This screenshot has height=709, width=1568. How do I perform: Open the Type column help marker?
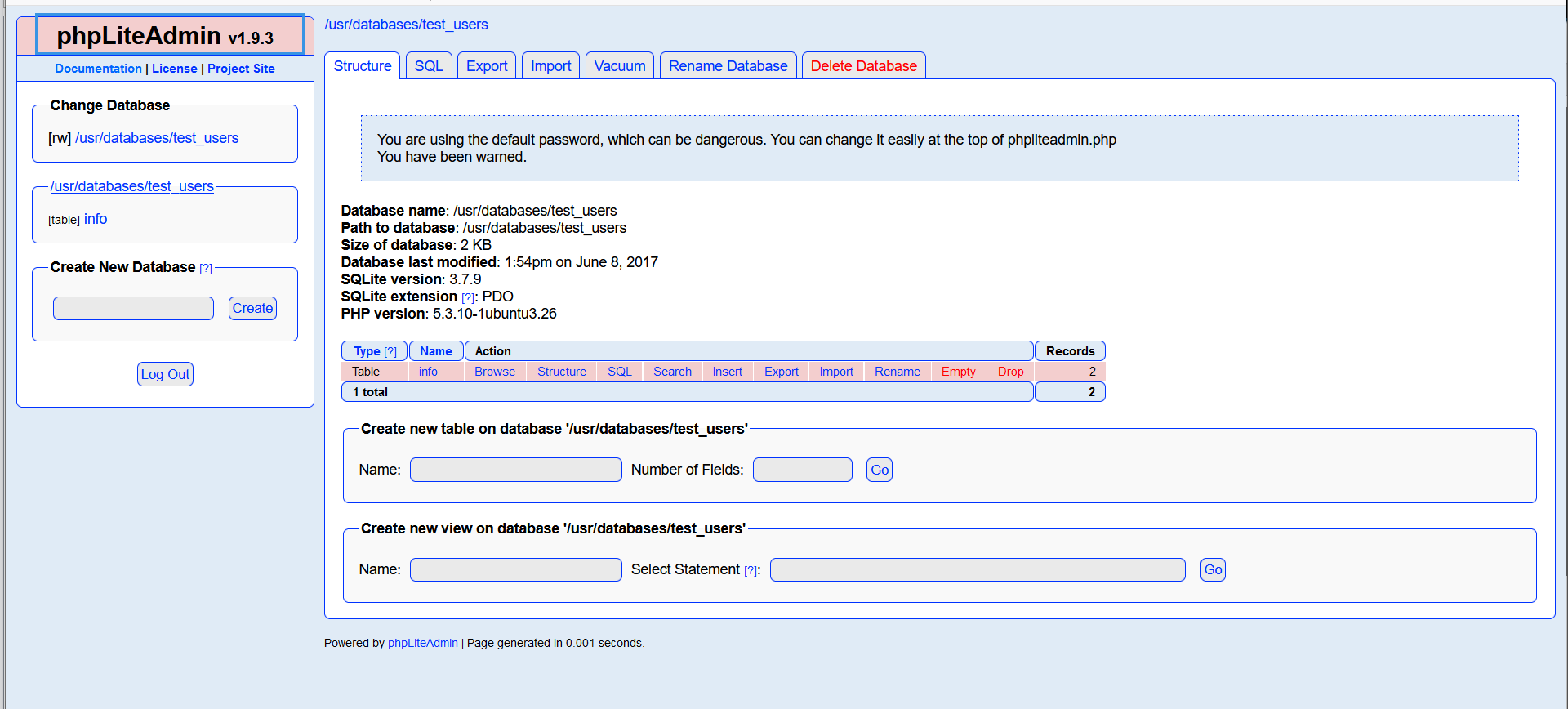[x=390, y=351]
